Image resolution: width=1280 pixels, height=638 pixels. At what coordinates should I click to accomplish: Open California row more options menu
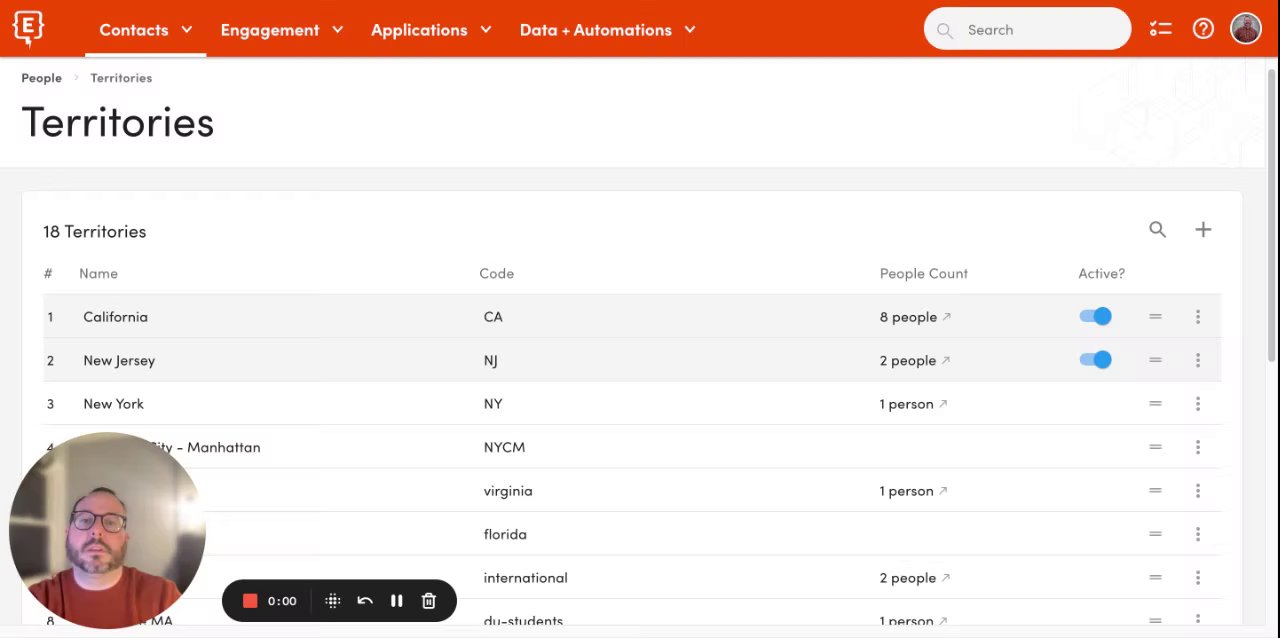pos(1197,317)
